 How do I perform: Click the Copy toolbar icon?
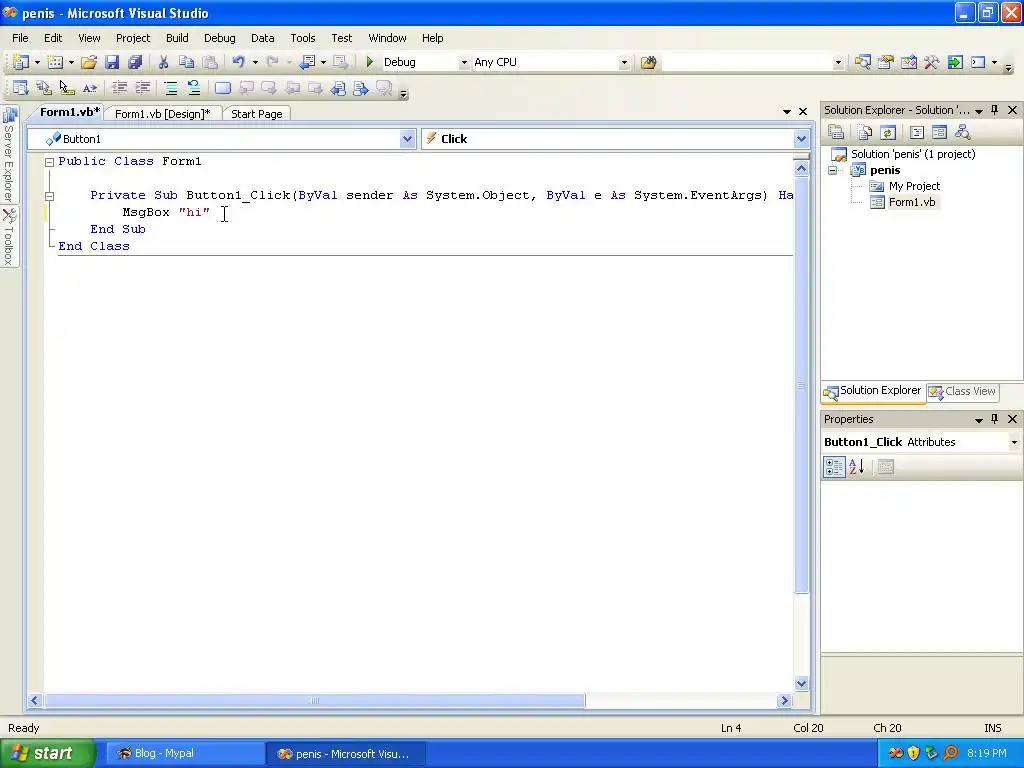(x=187, y=62)
